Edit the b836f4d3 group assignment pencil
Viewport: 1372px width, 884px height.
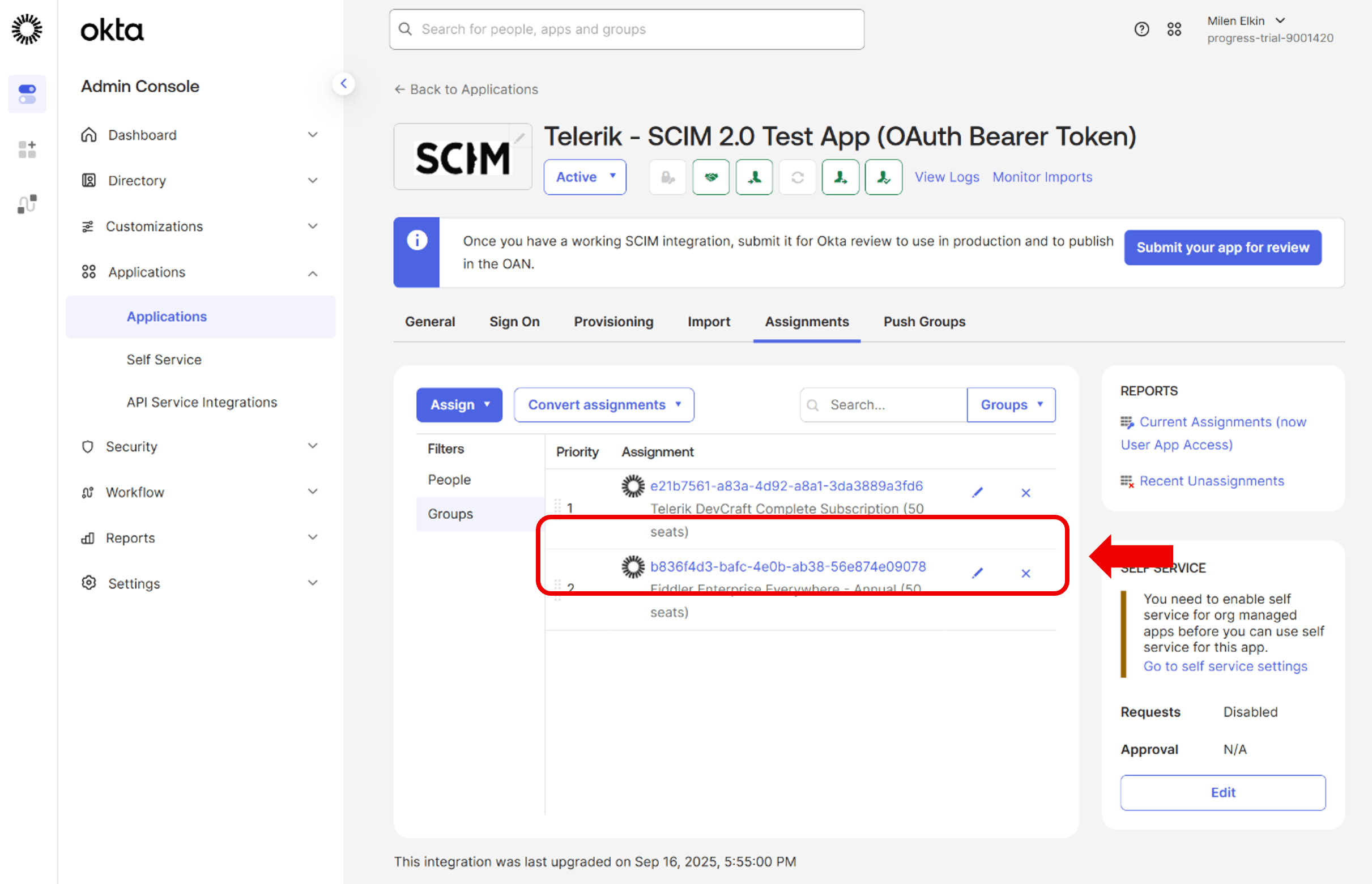click(x=977, y=573)
